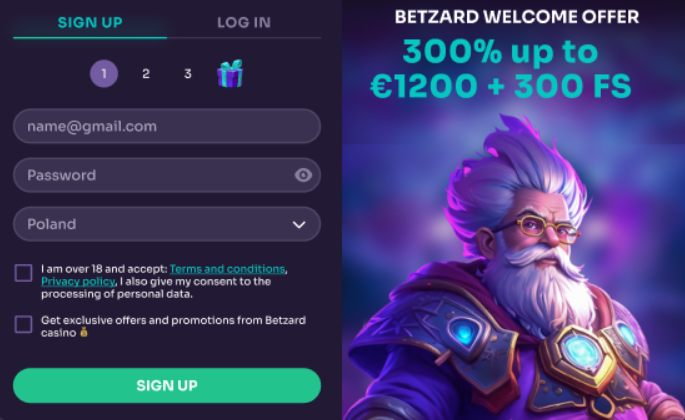Viewport: 685px width, 420px height.
Task: Select step 2 in registration progress
Action: pos(146,73)
